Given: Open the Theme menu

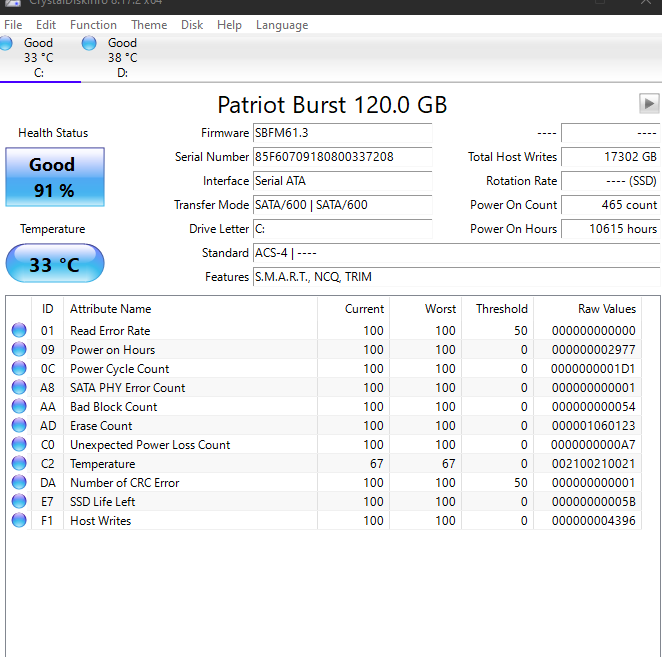Looking at the screenshot, I should click(x=149, y=25).
